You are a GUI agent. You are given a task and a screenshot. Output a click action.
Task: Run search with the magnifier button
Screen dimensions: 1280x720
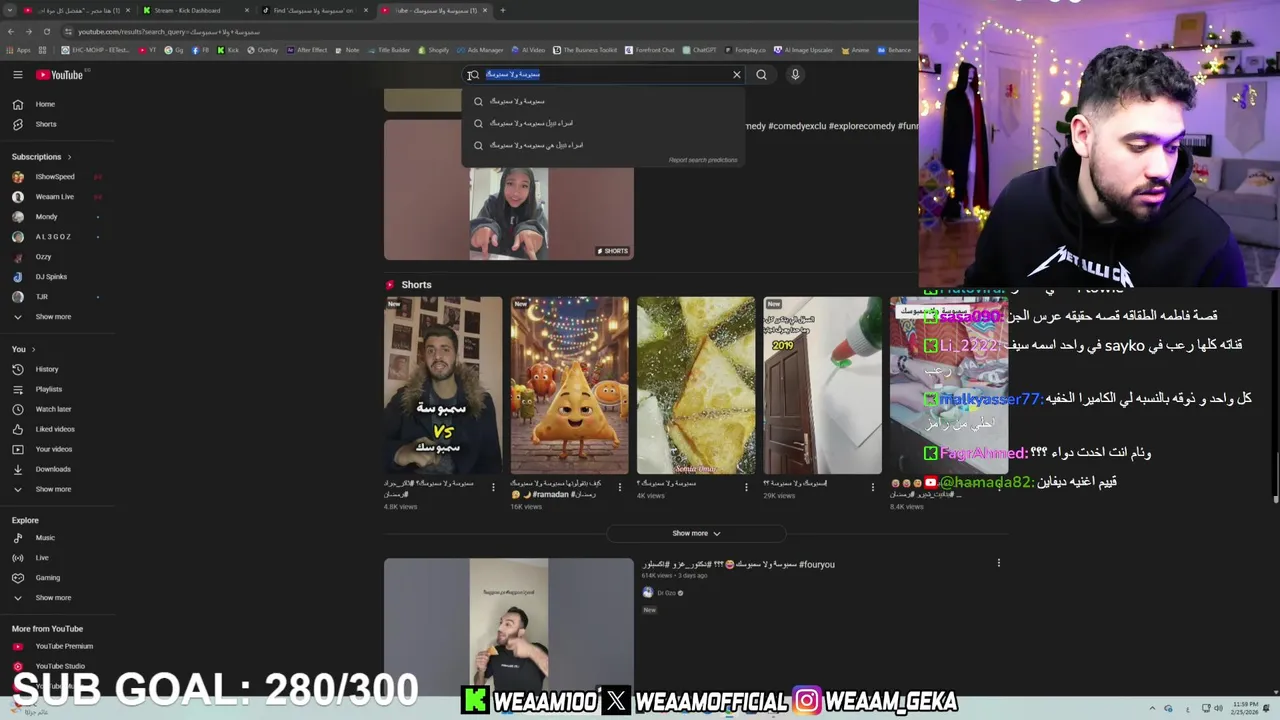[762, 74]
